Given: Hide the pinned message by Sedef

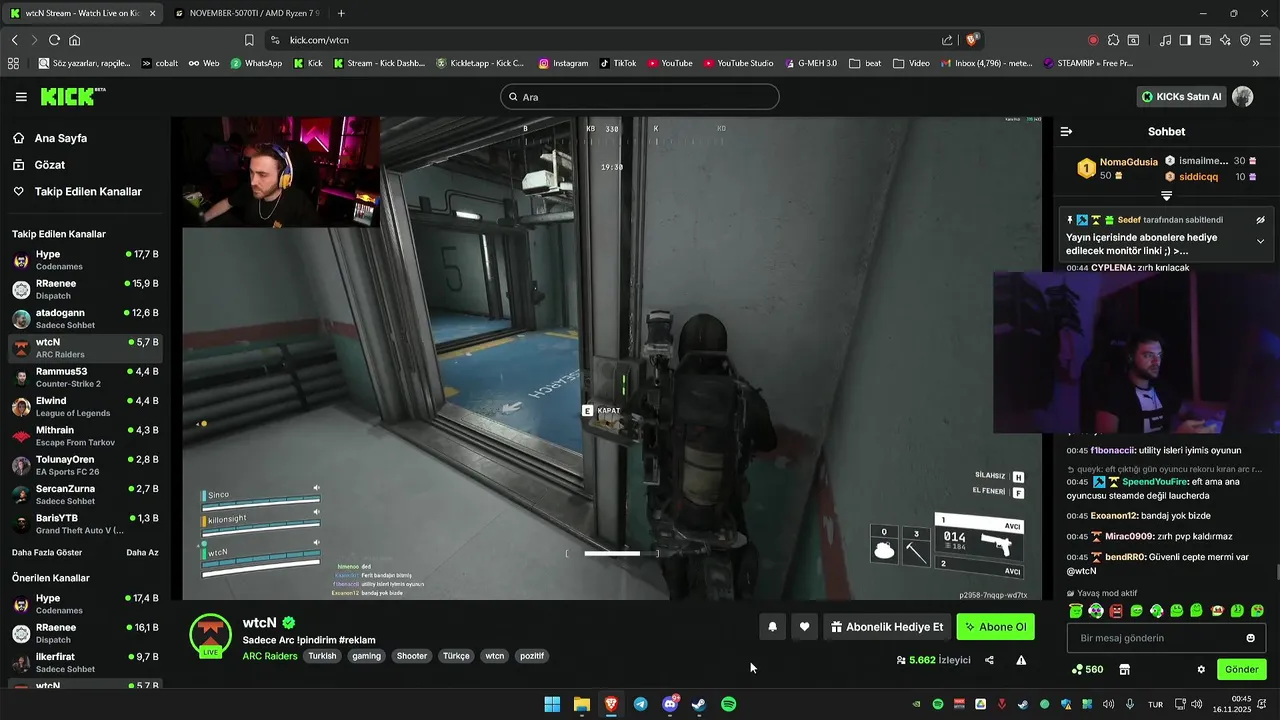Looking at the screenshot, I should (1260, 220).
